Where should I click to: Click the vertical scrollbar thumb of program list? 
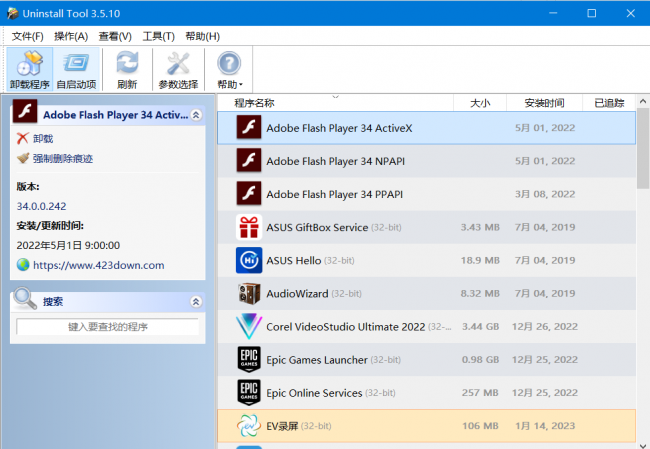coord(643,148)
